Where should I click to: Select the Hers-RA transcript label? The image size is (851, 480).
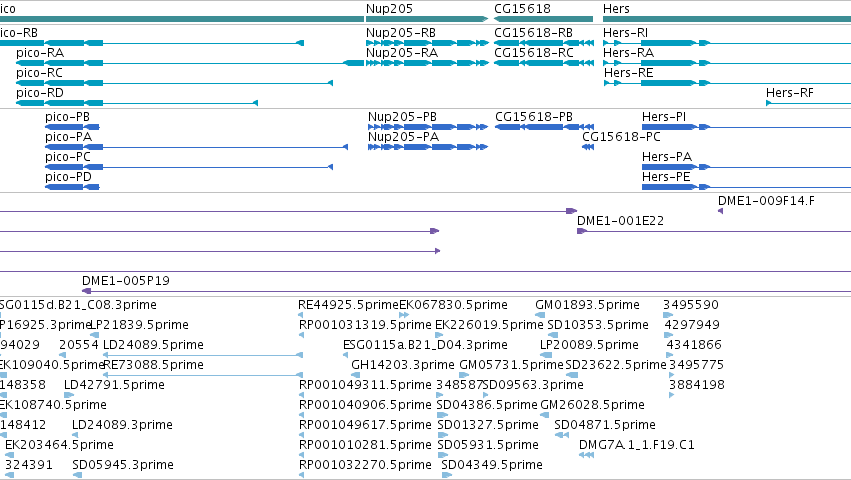point(628,53)
